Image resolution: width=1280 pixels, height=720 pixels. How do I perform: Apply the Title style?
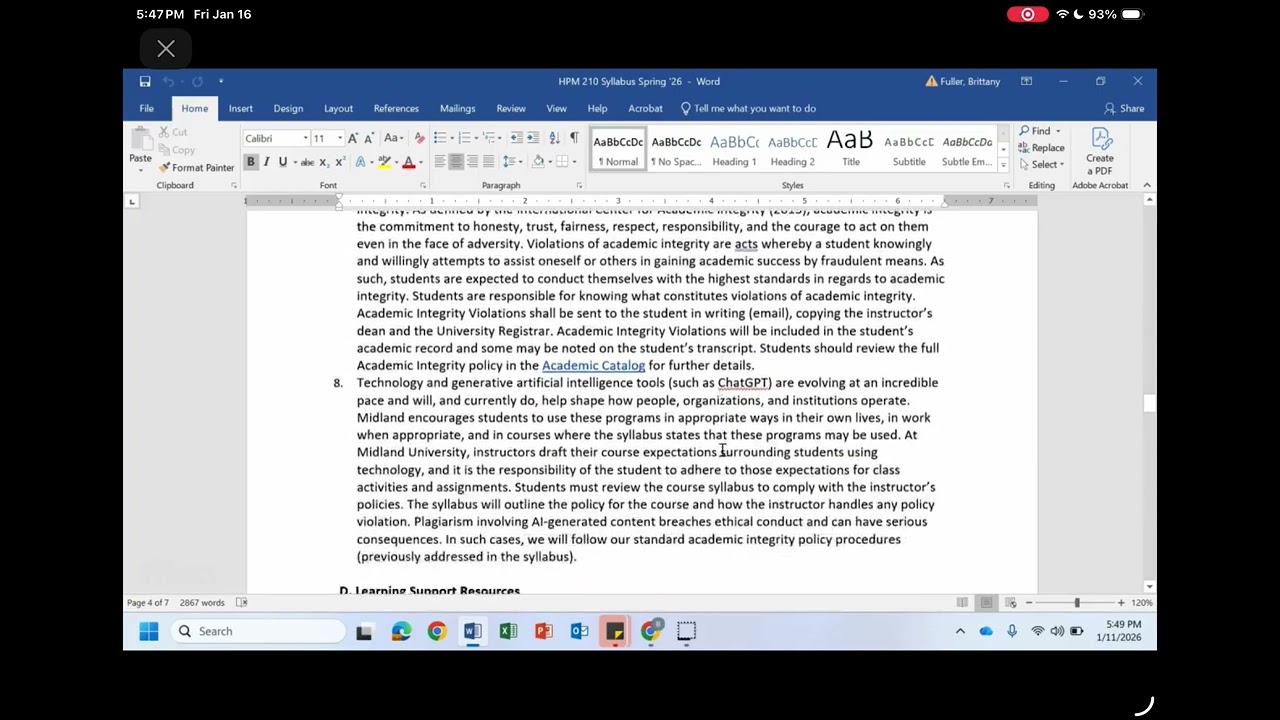pos(850,150)
